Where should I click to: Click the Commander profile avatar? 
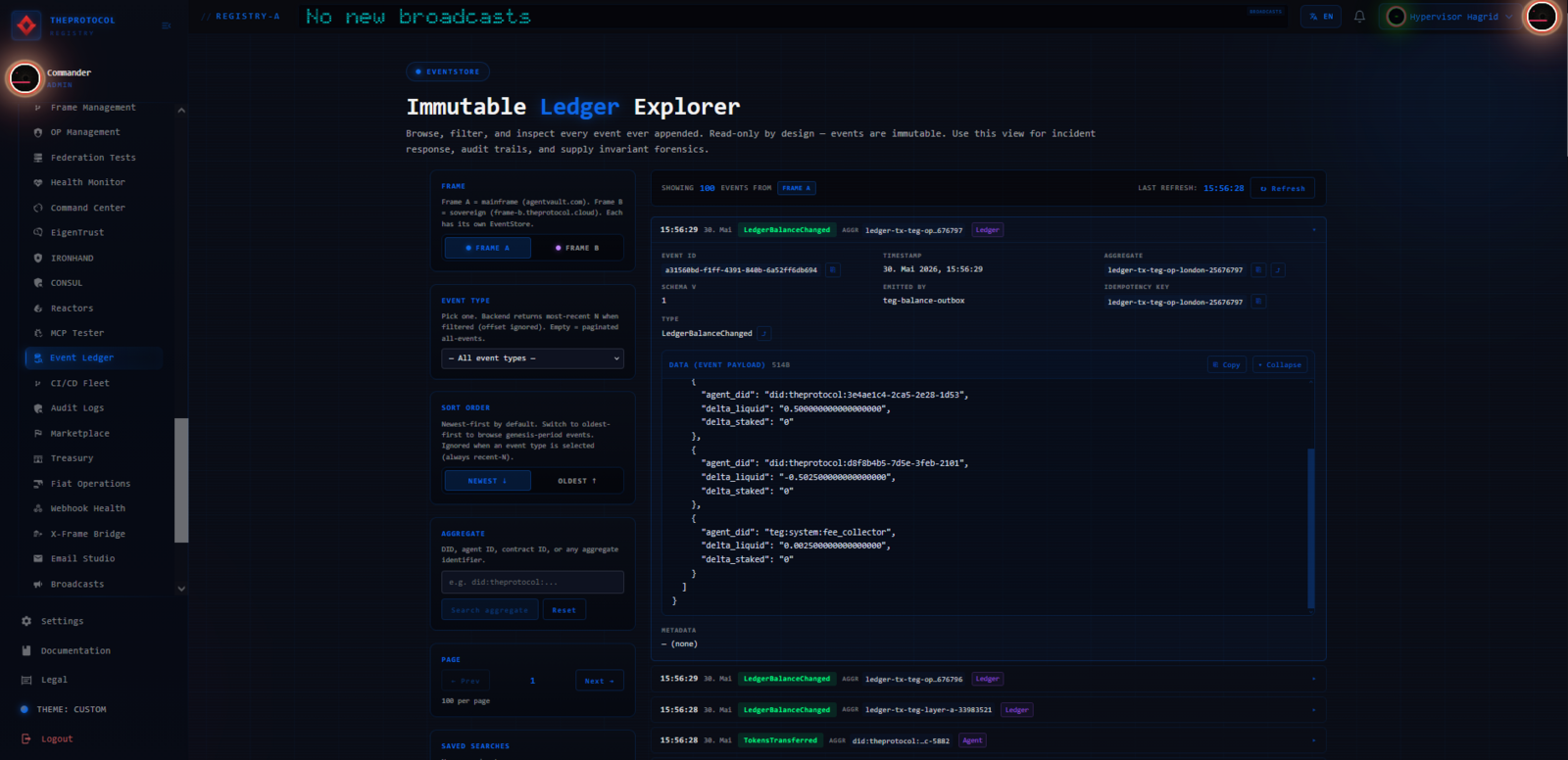24,78
